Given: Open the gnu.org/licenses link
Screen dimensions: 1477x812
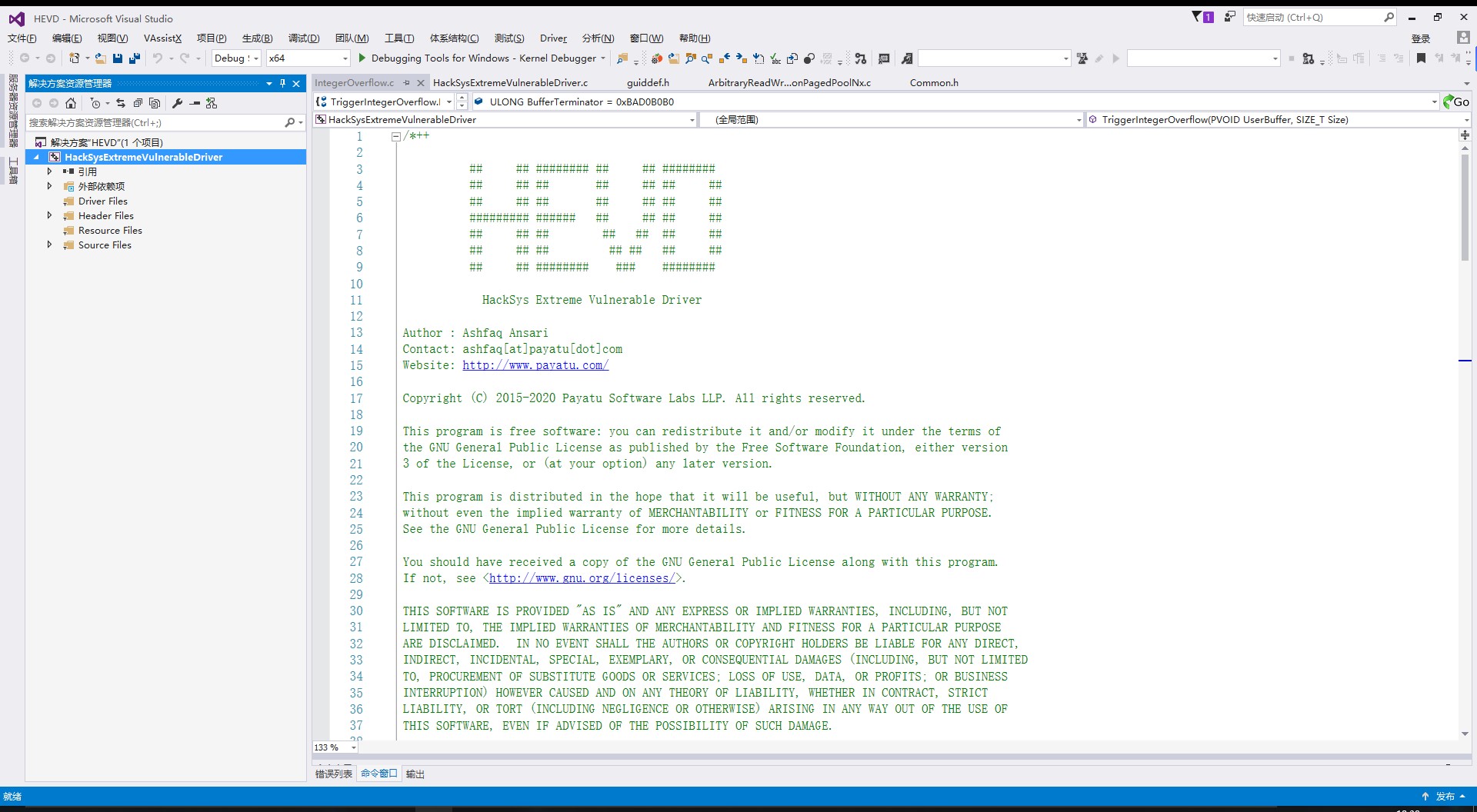Looking at the screenshot, I should pyautogui.click(x=582, y=578).
